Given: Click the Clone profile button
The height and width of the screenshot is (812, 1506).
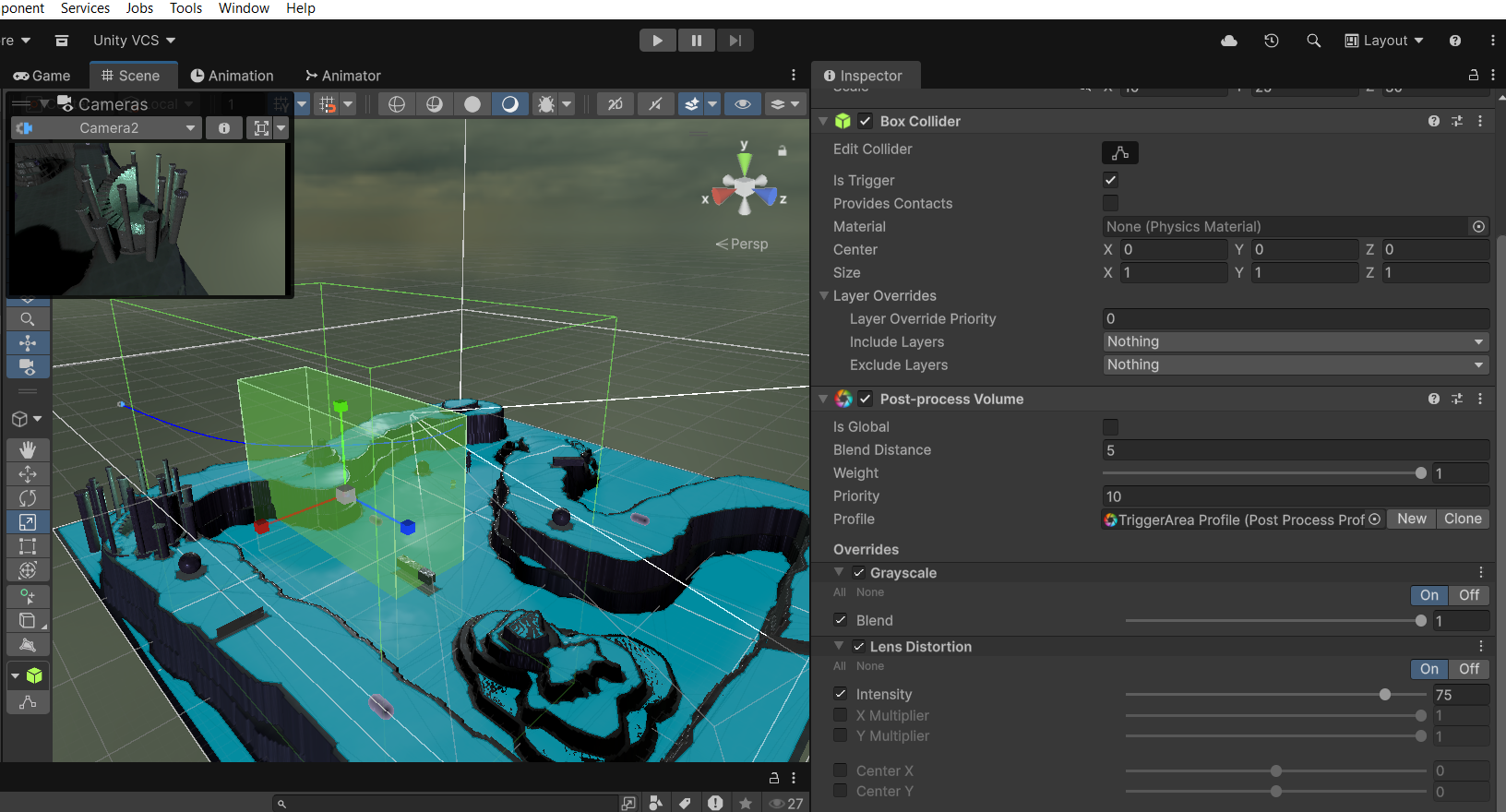Looking at the screenshot, I should tap(1463, 519).
